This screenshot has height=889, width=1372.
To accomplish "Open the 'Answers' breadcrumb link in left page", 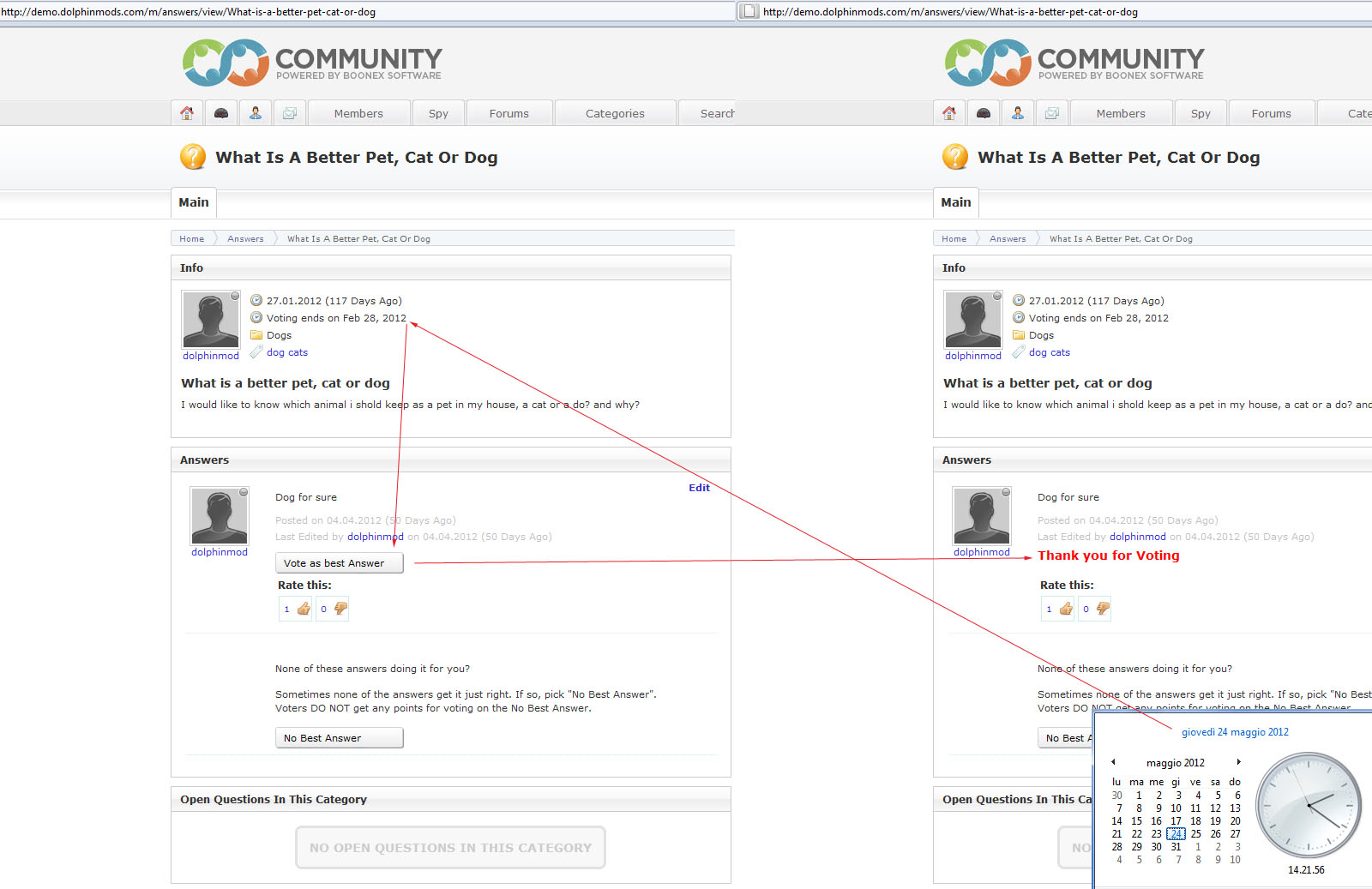I will pyautogui.click(x=245, y=239).
